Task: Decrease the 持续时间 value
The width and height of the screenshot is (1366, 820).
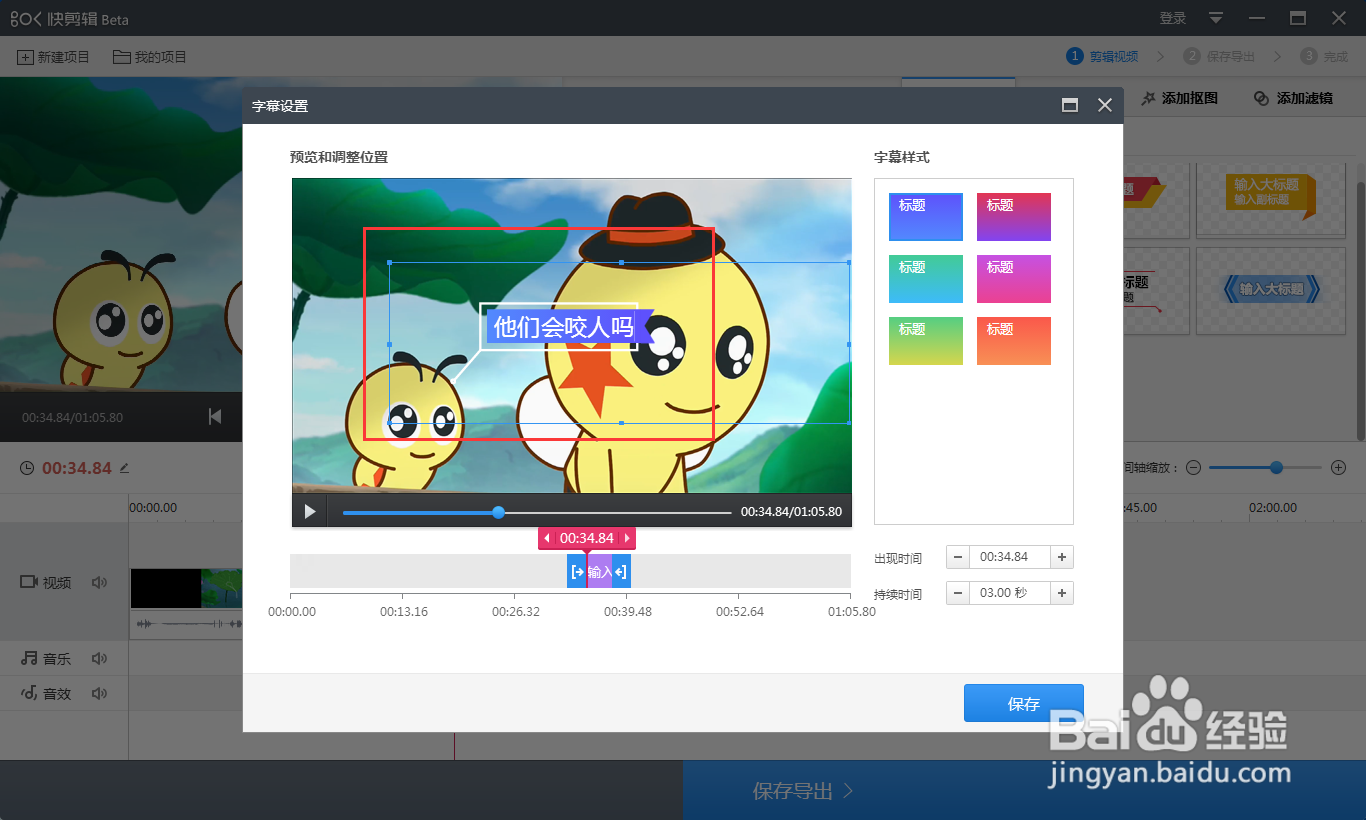Action: (957, 593)
